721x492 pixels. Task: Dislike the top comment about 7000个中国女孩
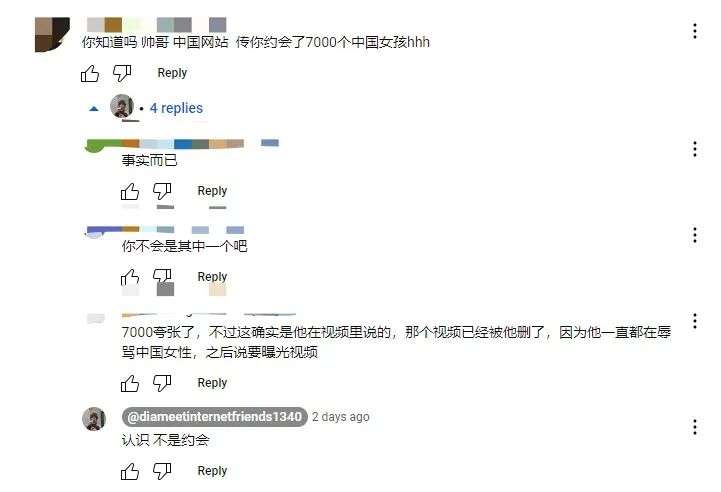[x=122, y=73]
